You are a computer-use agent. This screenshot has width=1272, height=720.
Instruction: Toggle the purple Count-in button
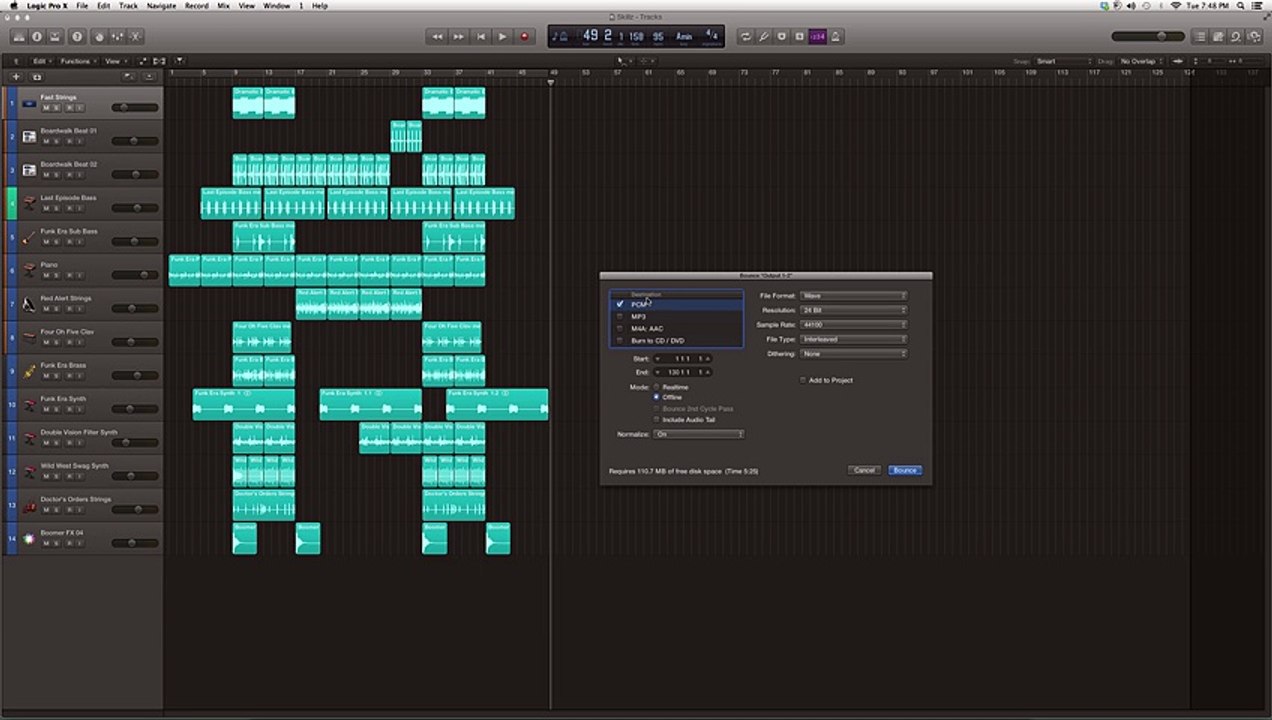pos(817,37)
